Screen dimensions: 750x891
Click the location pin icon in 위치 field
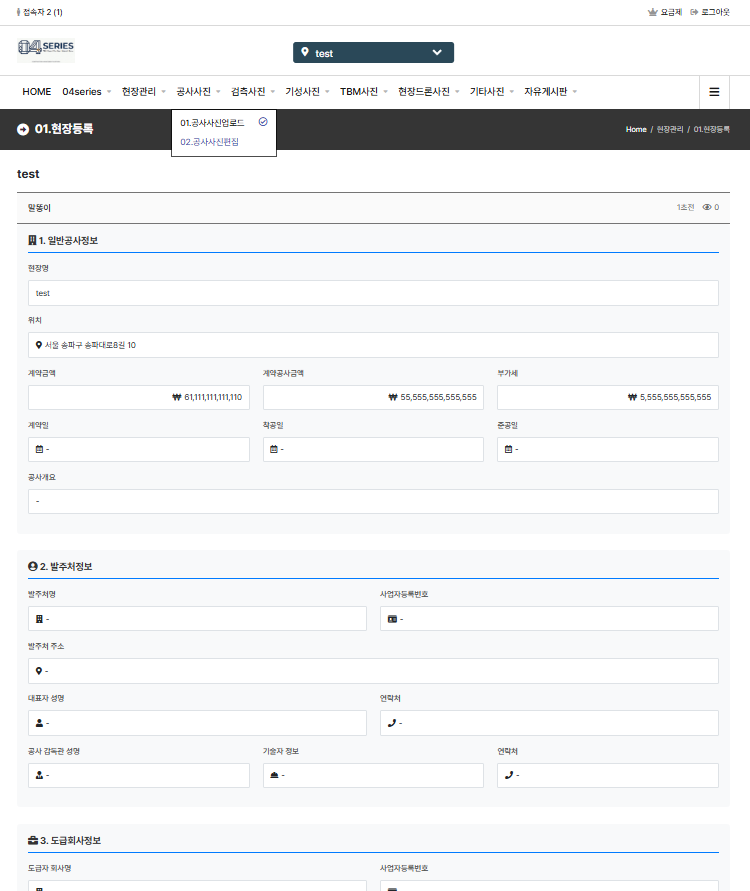39,345
